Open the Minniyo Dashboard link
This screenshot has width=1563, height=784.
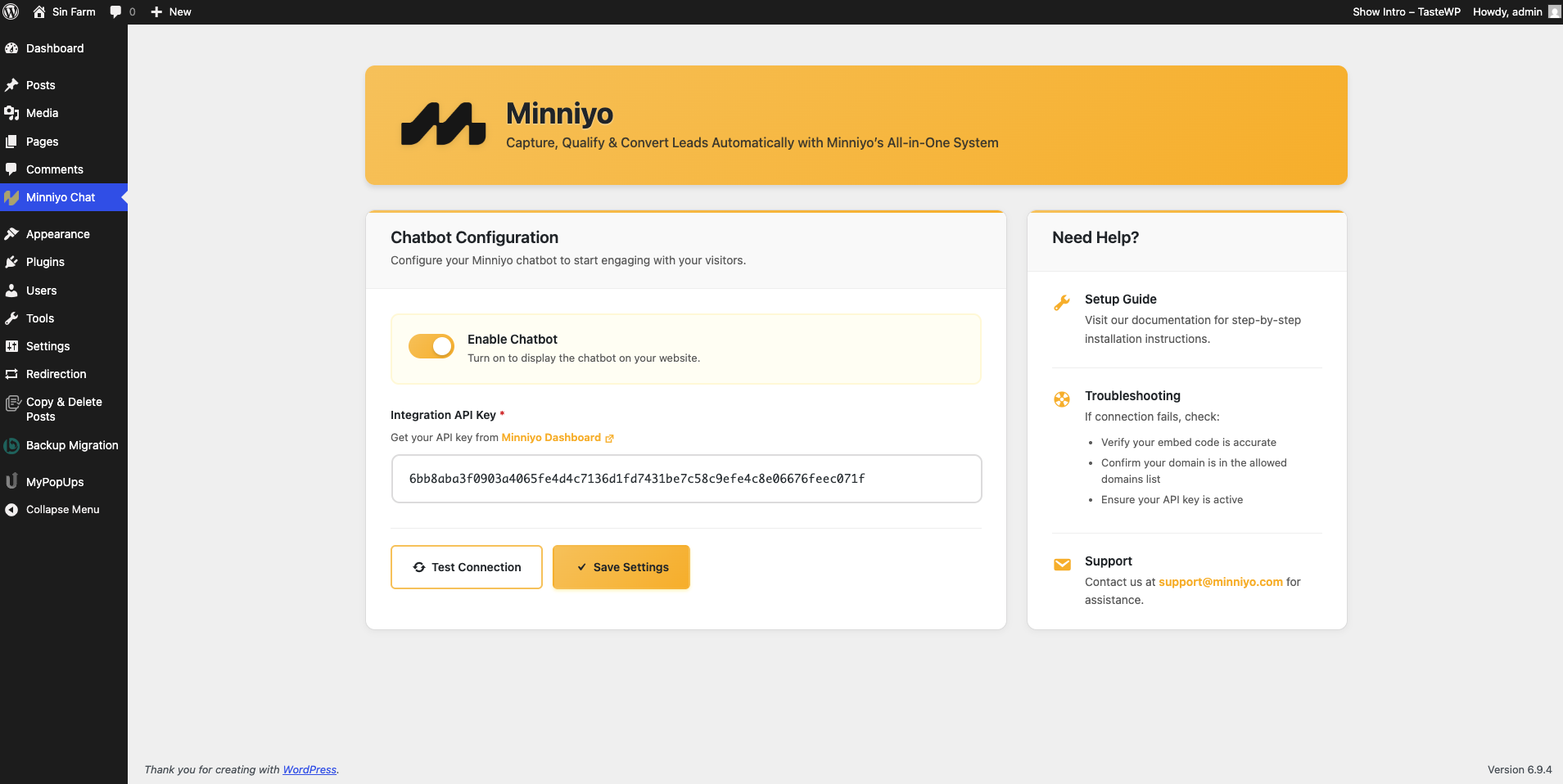[x=551, y=438]
